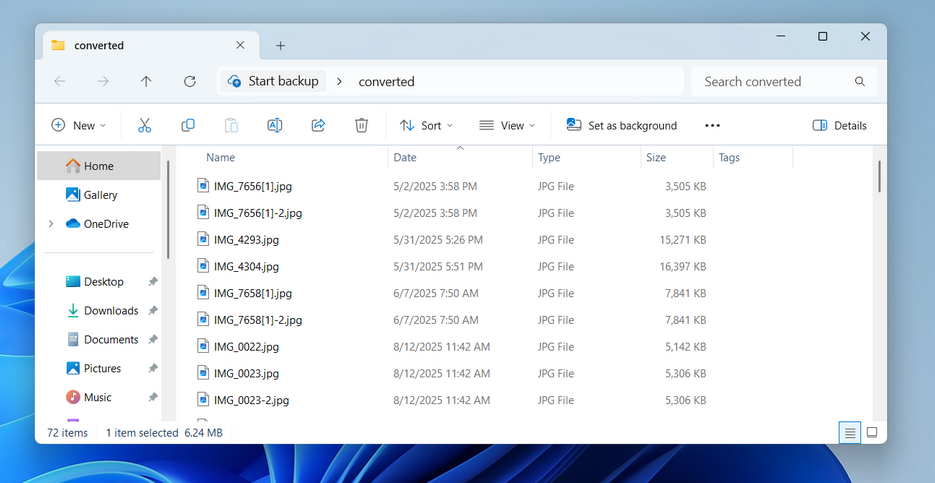This screenshot has width=935, height=483.
Task: Switch to large thumbnails view
Action: click(x=872, y=432)
